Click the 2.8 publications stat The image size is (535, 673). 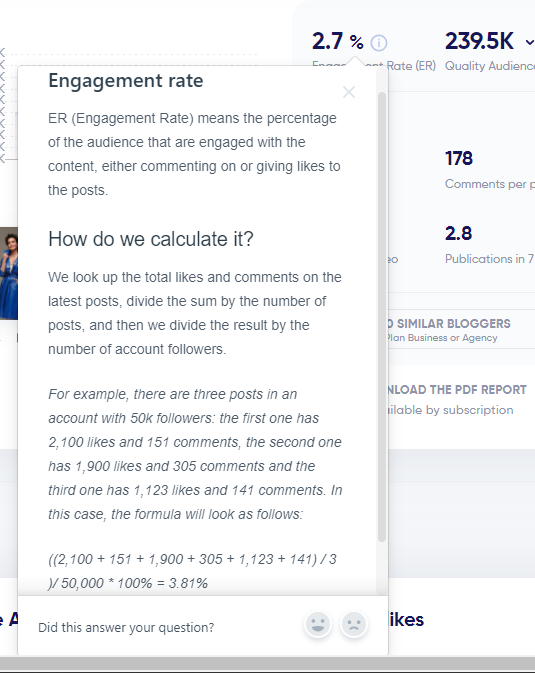tap(458, 233)
